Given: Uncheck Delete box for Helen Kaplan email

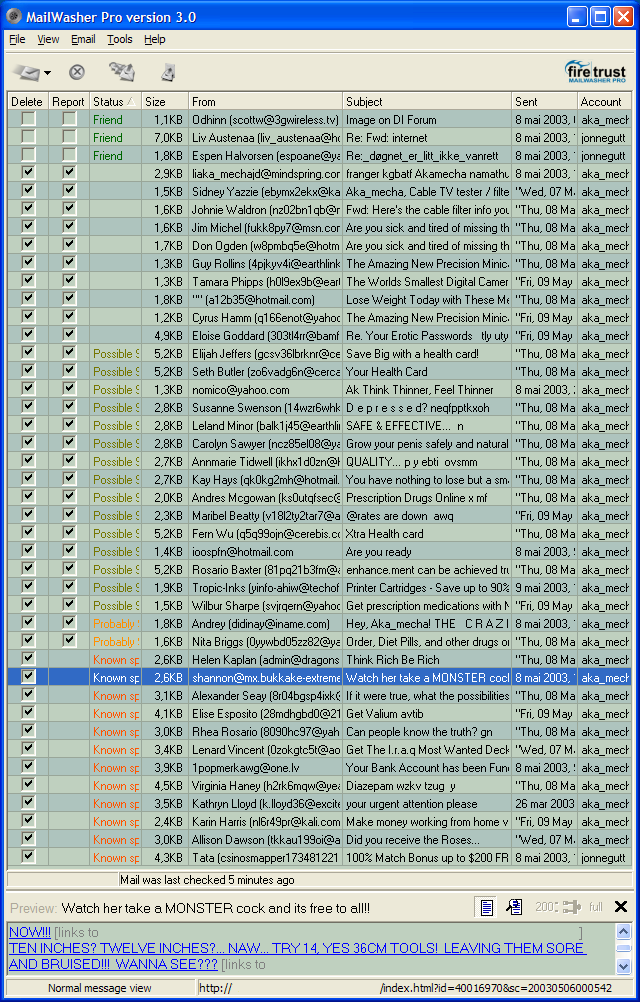Looking at the screenshot, I should pyautogui.click(x=28, y=659).
